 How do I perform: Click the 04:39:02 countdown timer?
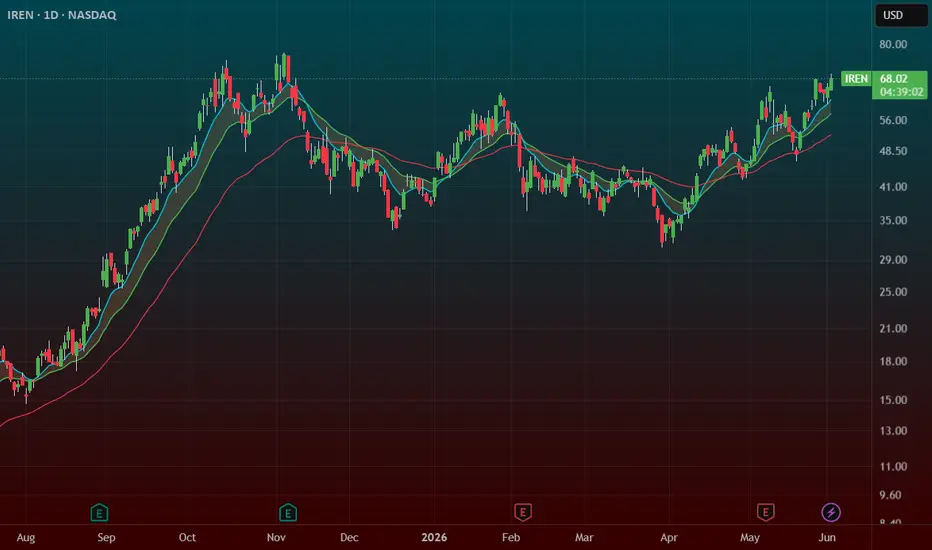coord(901,92)
